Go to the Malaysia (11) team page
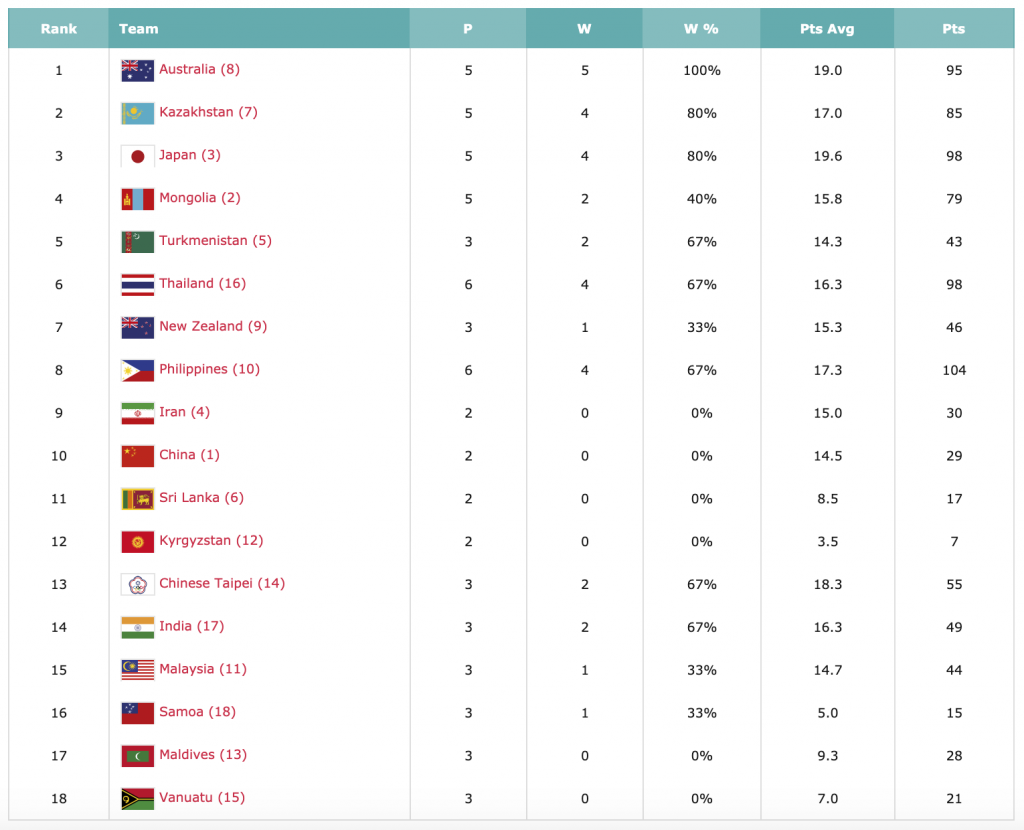 pos(203,669)
